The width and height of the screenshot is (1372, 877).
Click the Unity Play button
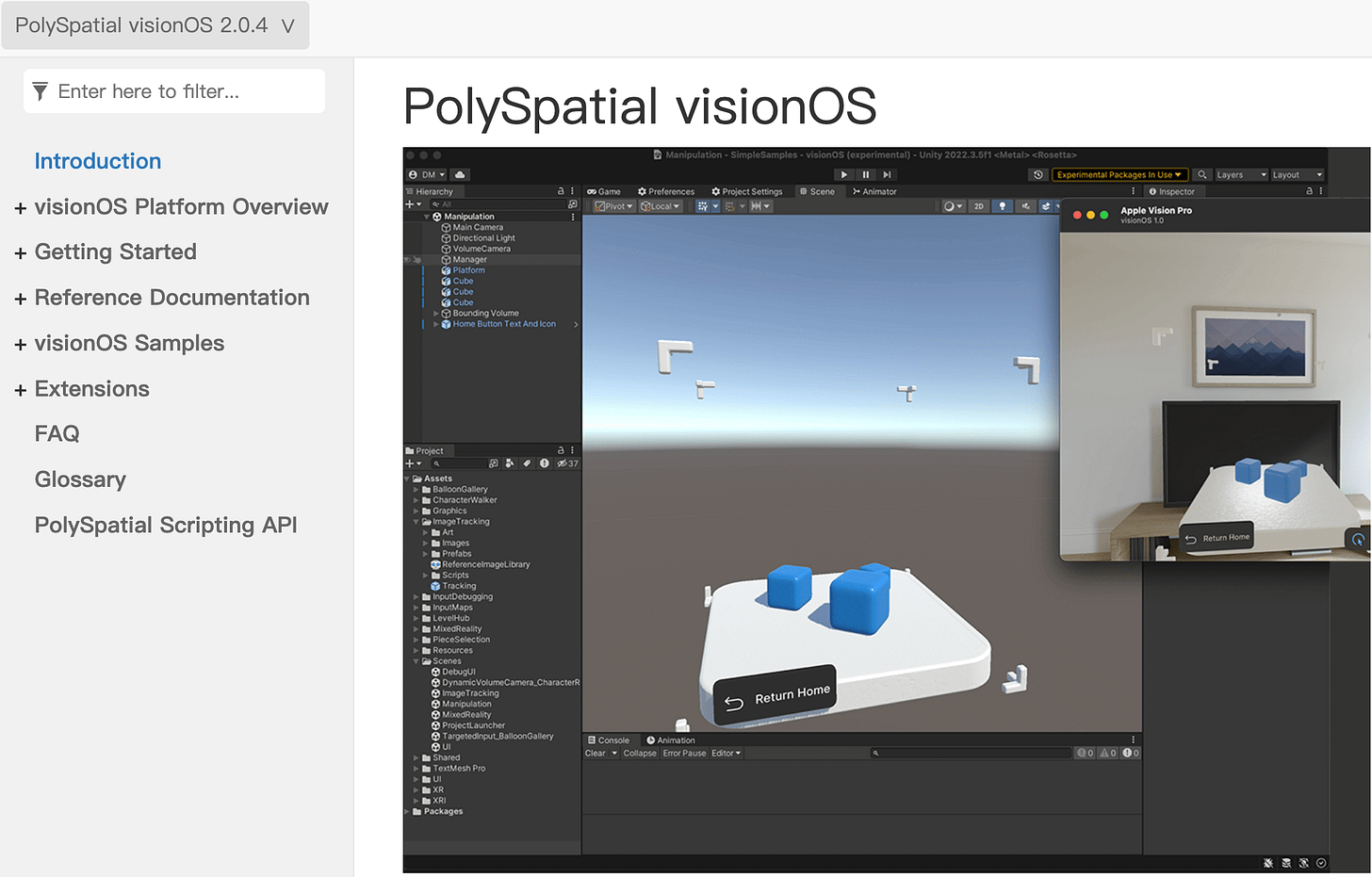[x=844, y=174]
